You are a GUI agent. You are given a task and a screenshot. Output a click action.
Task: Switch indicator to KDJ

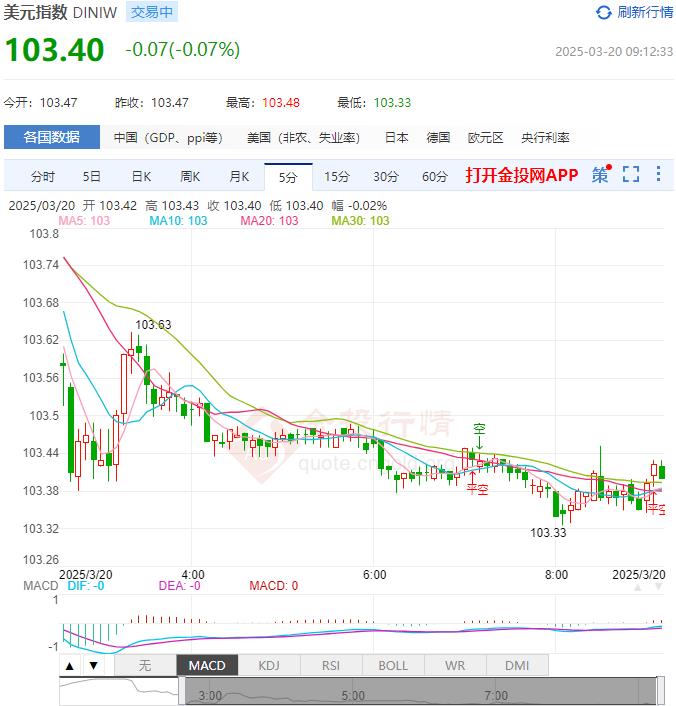point(269,665)
